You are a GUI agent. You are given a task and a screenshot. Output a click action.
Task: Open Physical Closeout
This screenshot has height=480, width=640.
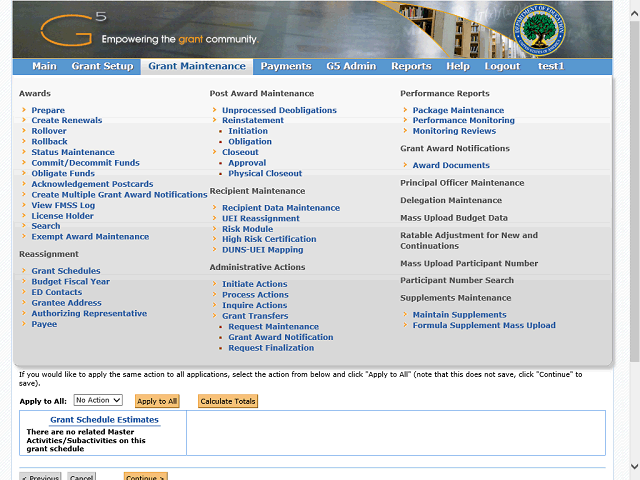coord(265,173)
